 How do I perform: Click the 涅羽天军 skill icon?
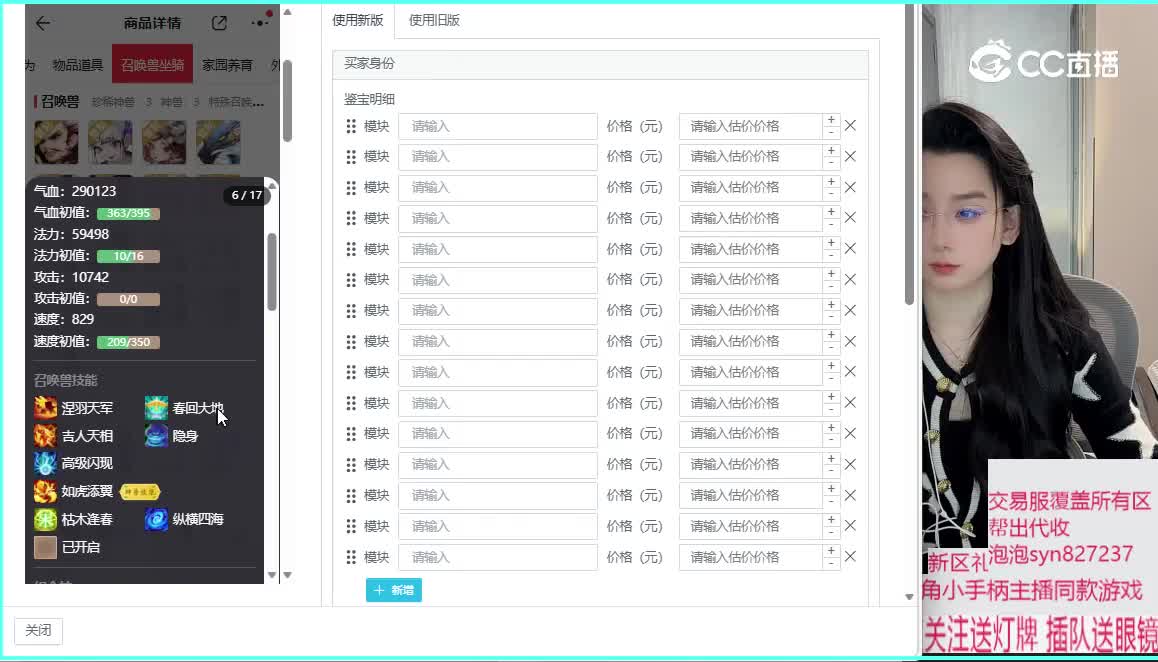(x=45, y=408)
